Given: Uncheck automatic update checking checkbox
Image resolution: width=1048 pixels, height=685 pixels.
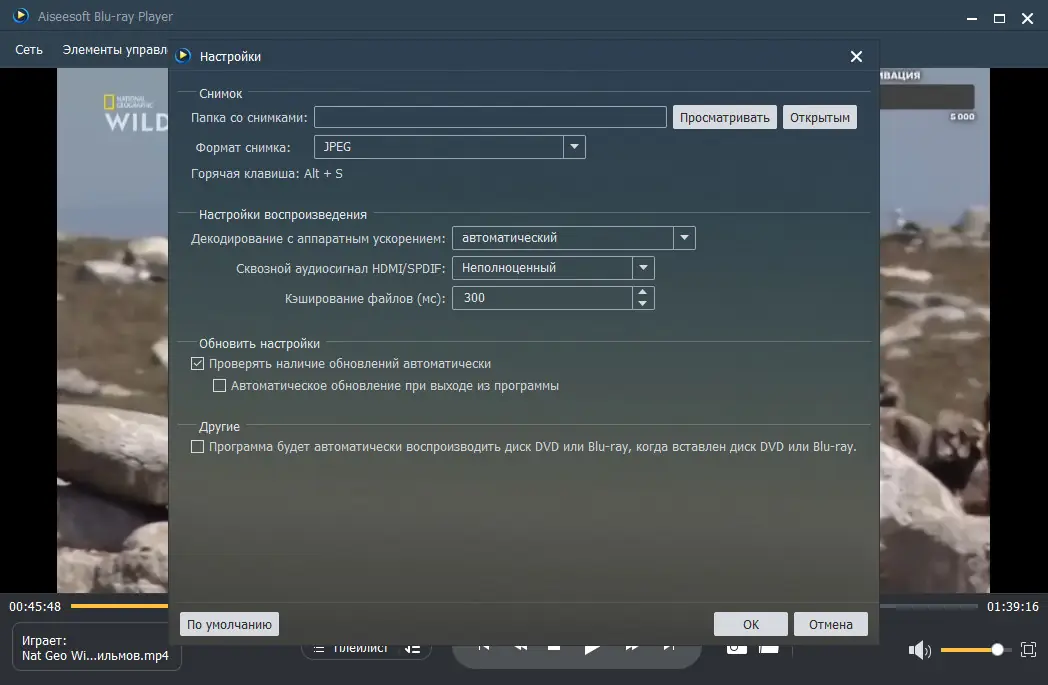Looking at the screenshot, I should pyautogui.click(x=197, y=364).
